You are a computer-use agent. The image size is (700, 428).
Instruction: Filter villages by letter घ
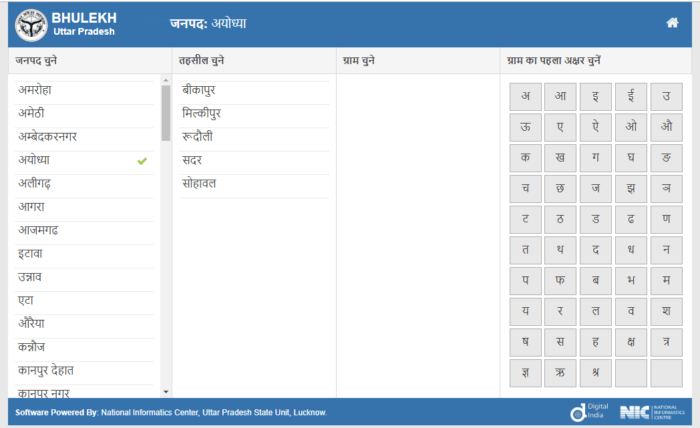pos(631,158)
